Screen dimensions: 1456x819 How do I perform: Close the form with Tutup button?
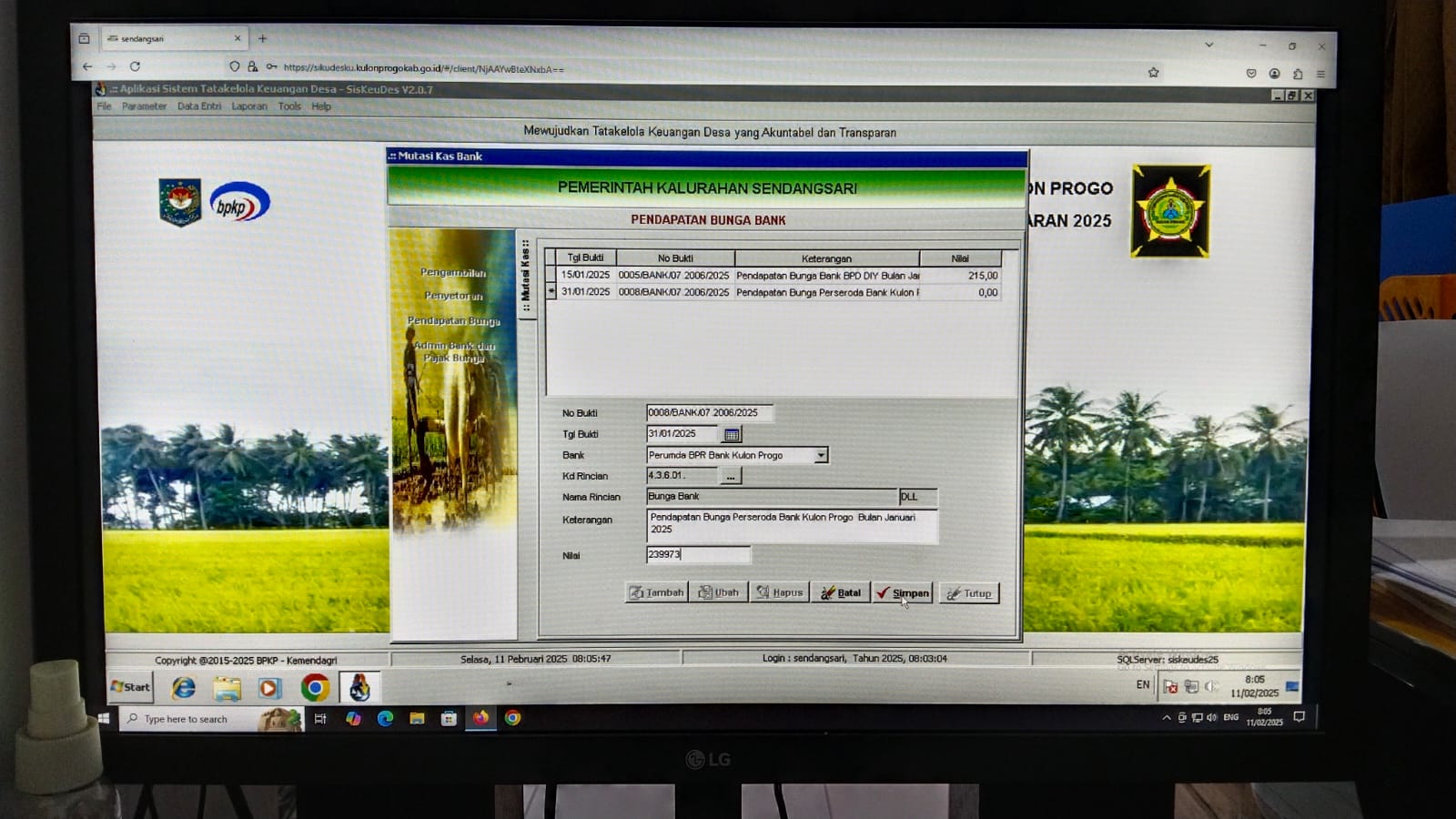pyautogui.click(x=969, y=593)
